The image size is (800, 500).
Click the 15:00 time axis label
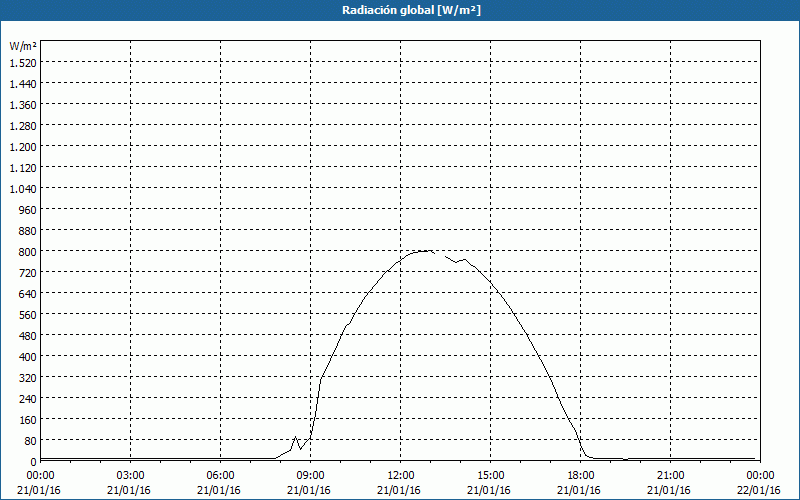(491, 476)
